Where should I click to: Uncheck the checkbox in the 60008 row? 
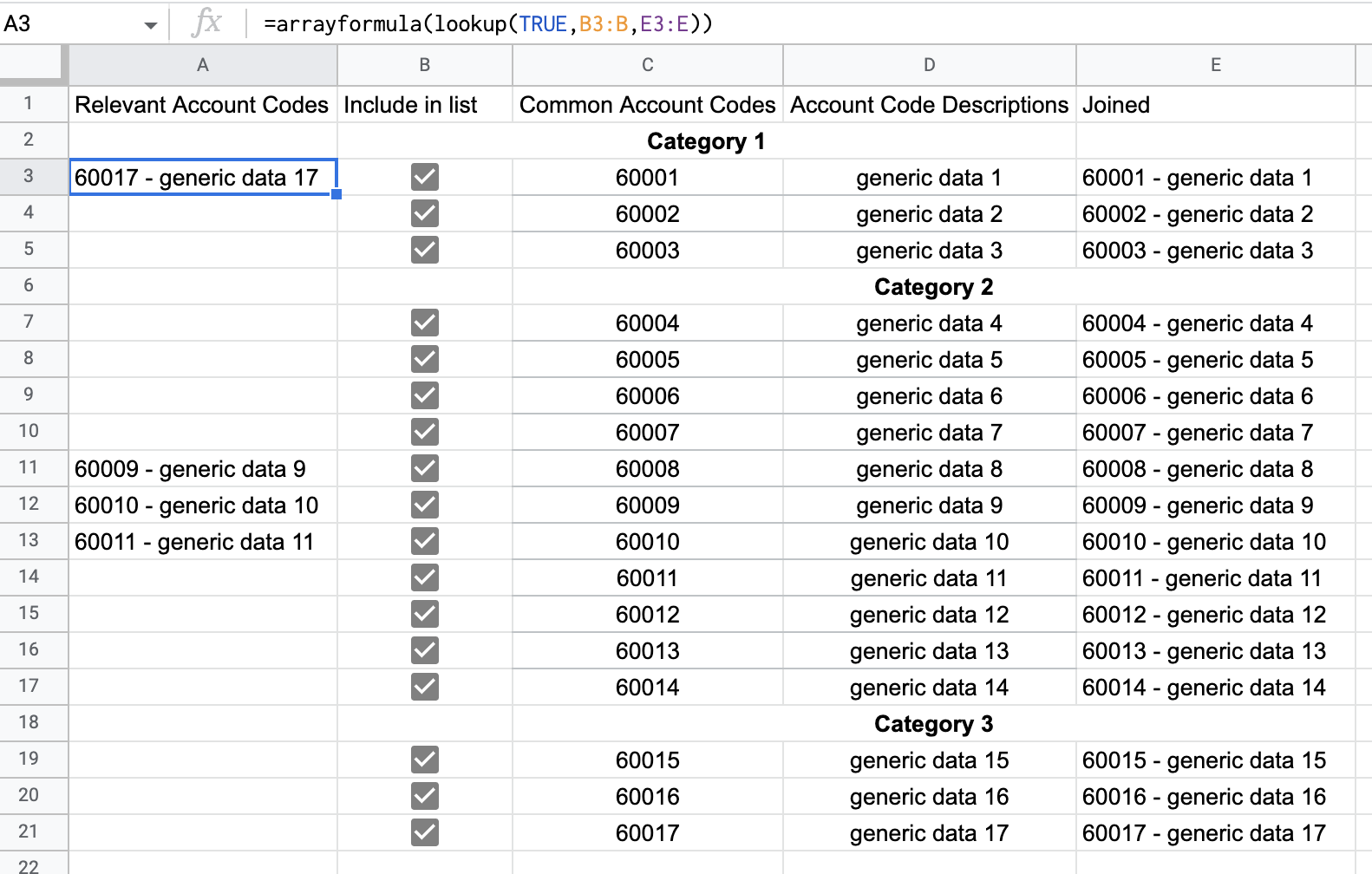point(425,468)
